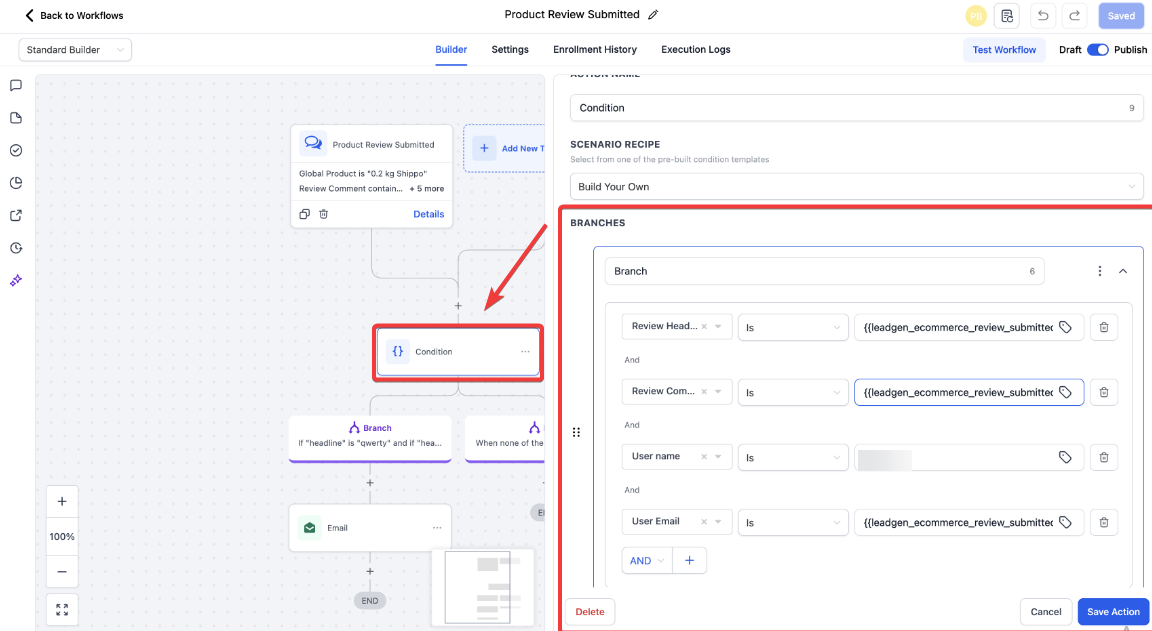Expand the Scenario Recipe dropdown
Viewport: 1152px width, 631px height.
(856, 186)
